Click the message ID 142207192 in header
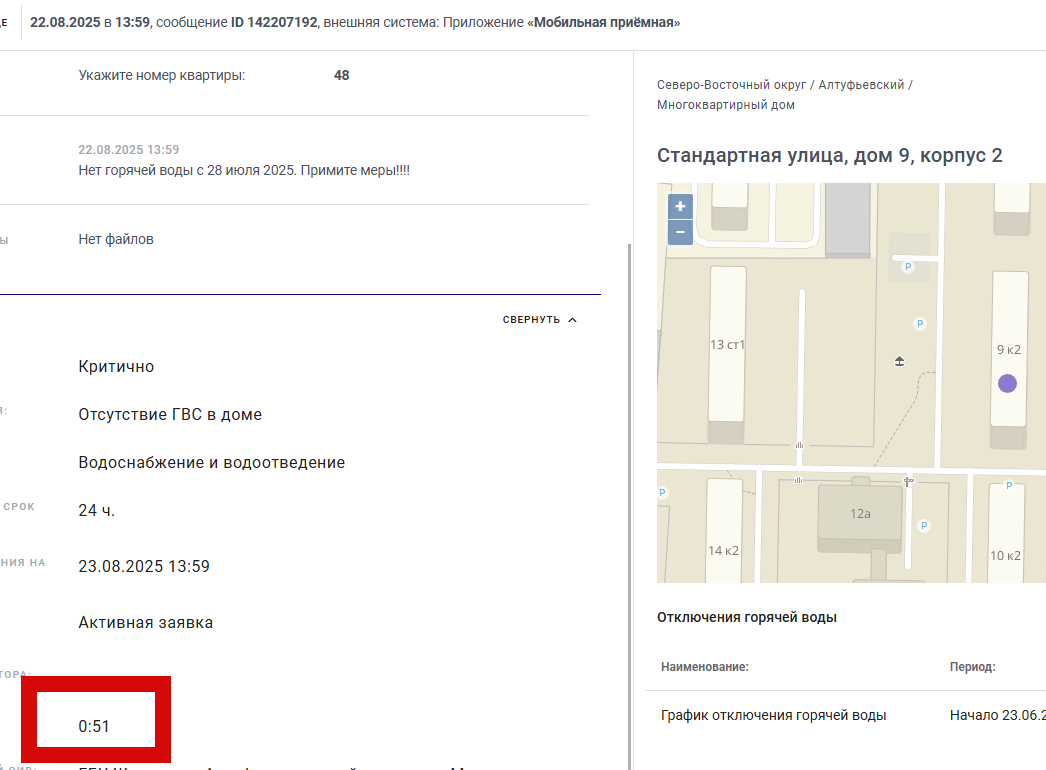 point(274,22)
